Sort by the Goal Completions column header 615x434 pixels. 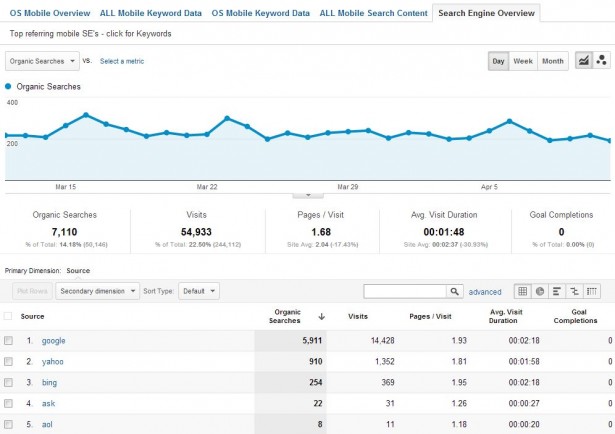(x=575, y=316)
